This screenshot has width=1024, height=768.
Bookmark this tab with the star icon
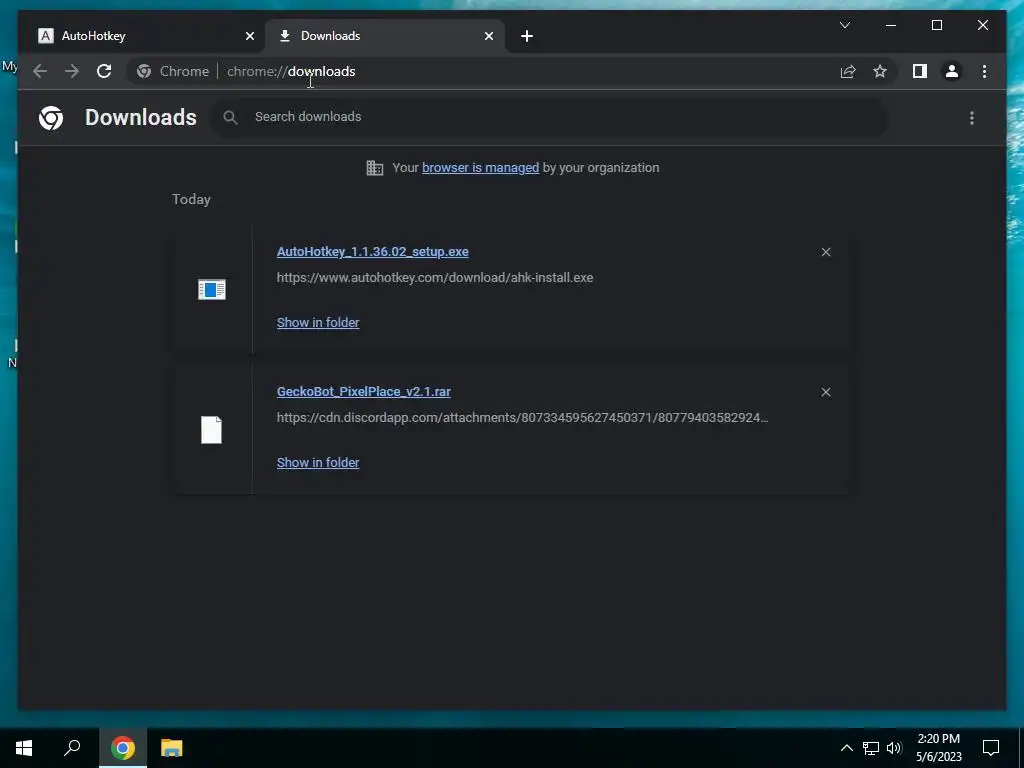point(880,71)
